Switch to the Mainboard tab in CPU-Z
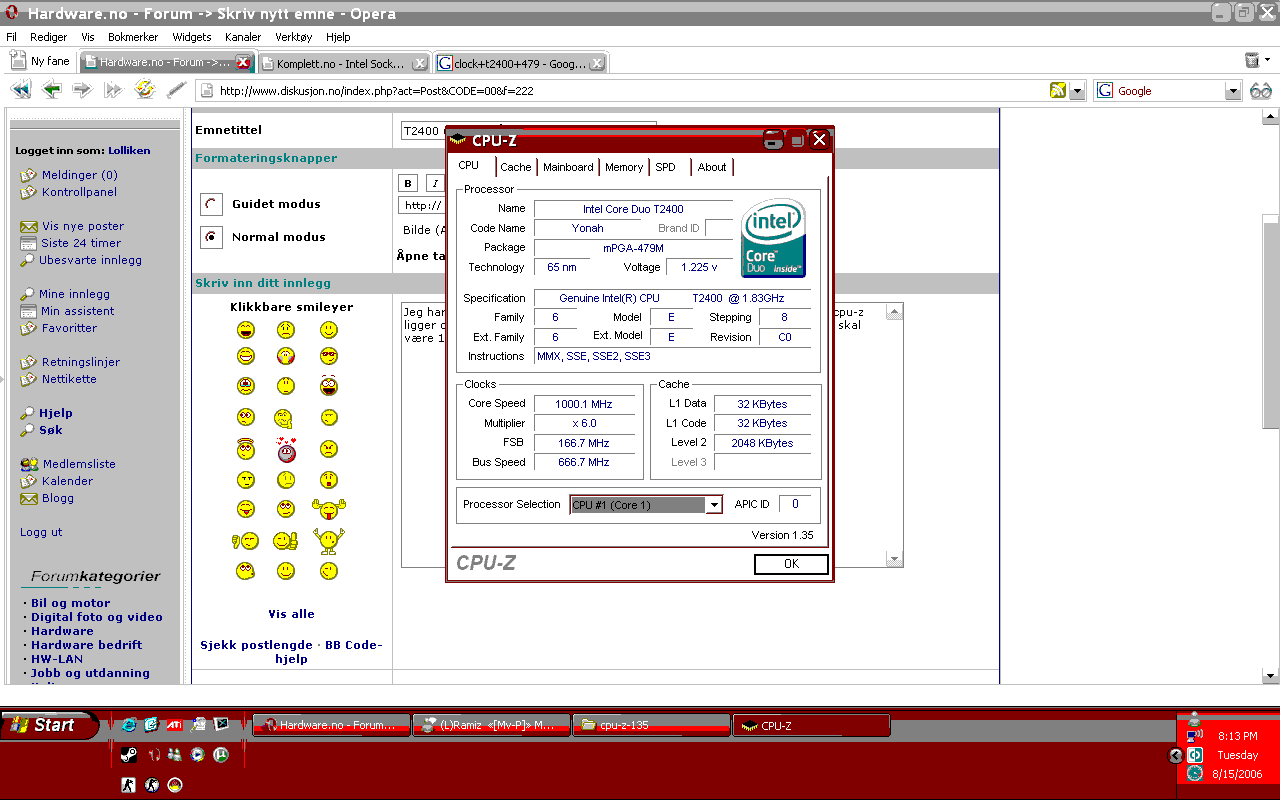Image resolution: width=1280 pixels, height=800 pixels. click(x=568, y=167)
